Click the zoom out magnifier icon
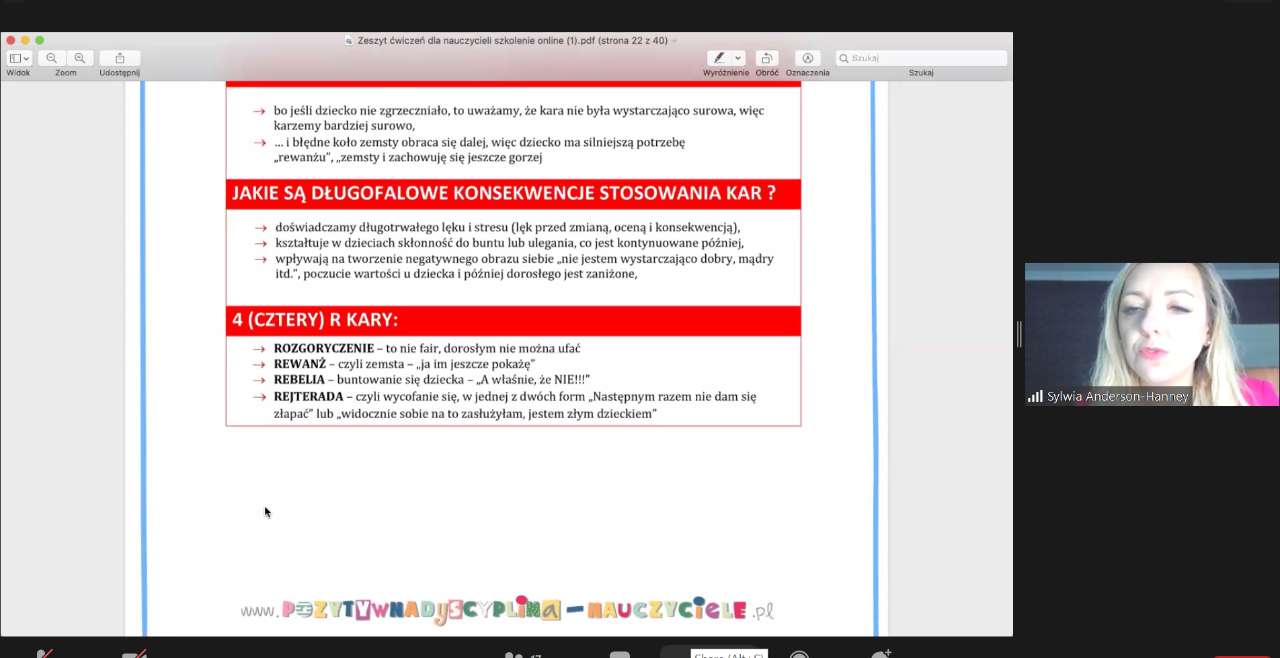The height and width of the screenshot is (658, 1280). pos(52,58)
